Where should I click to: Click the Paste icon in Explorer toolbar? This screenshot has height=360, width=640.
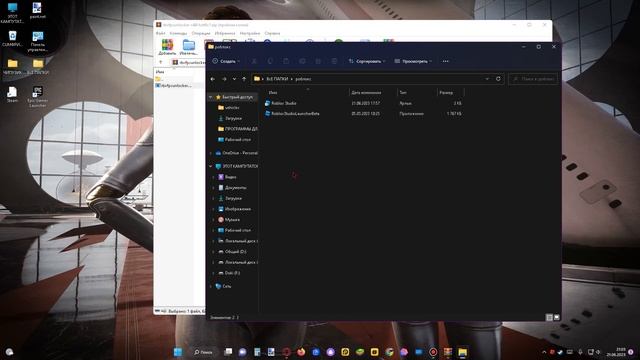[x=286, y=61]
